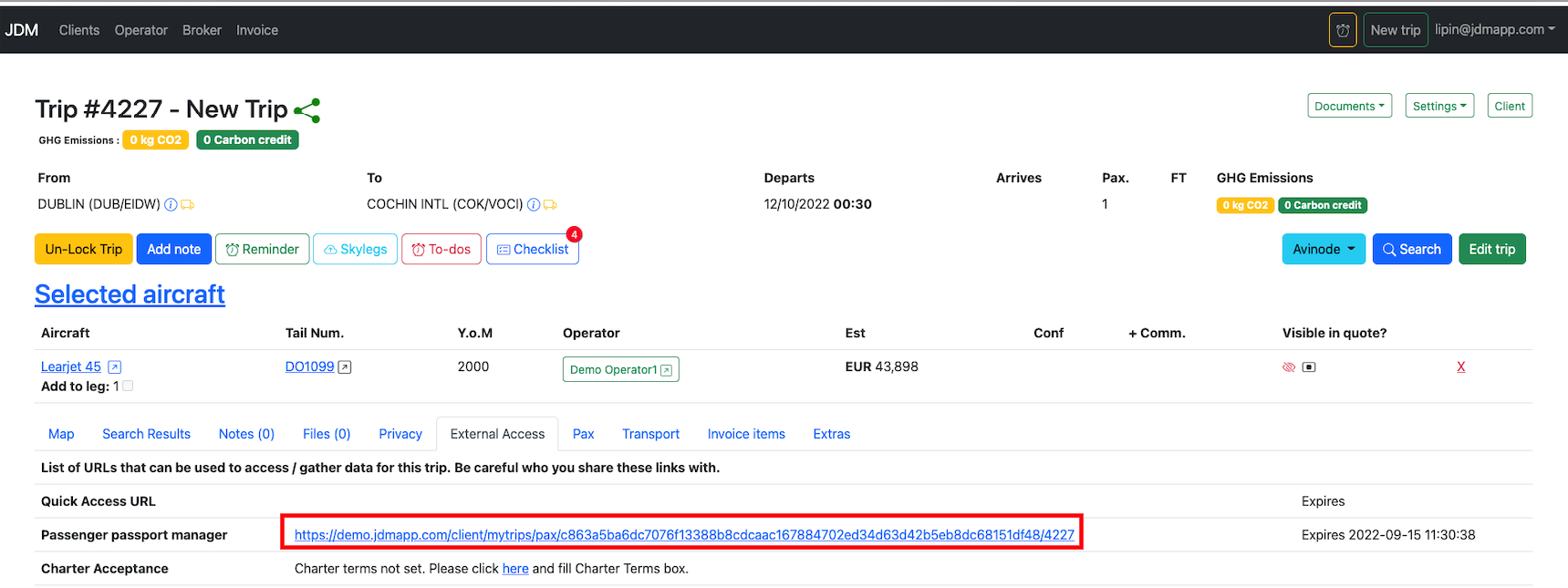
Task: Switch to the Pax tab
Action: [583, 434]
